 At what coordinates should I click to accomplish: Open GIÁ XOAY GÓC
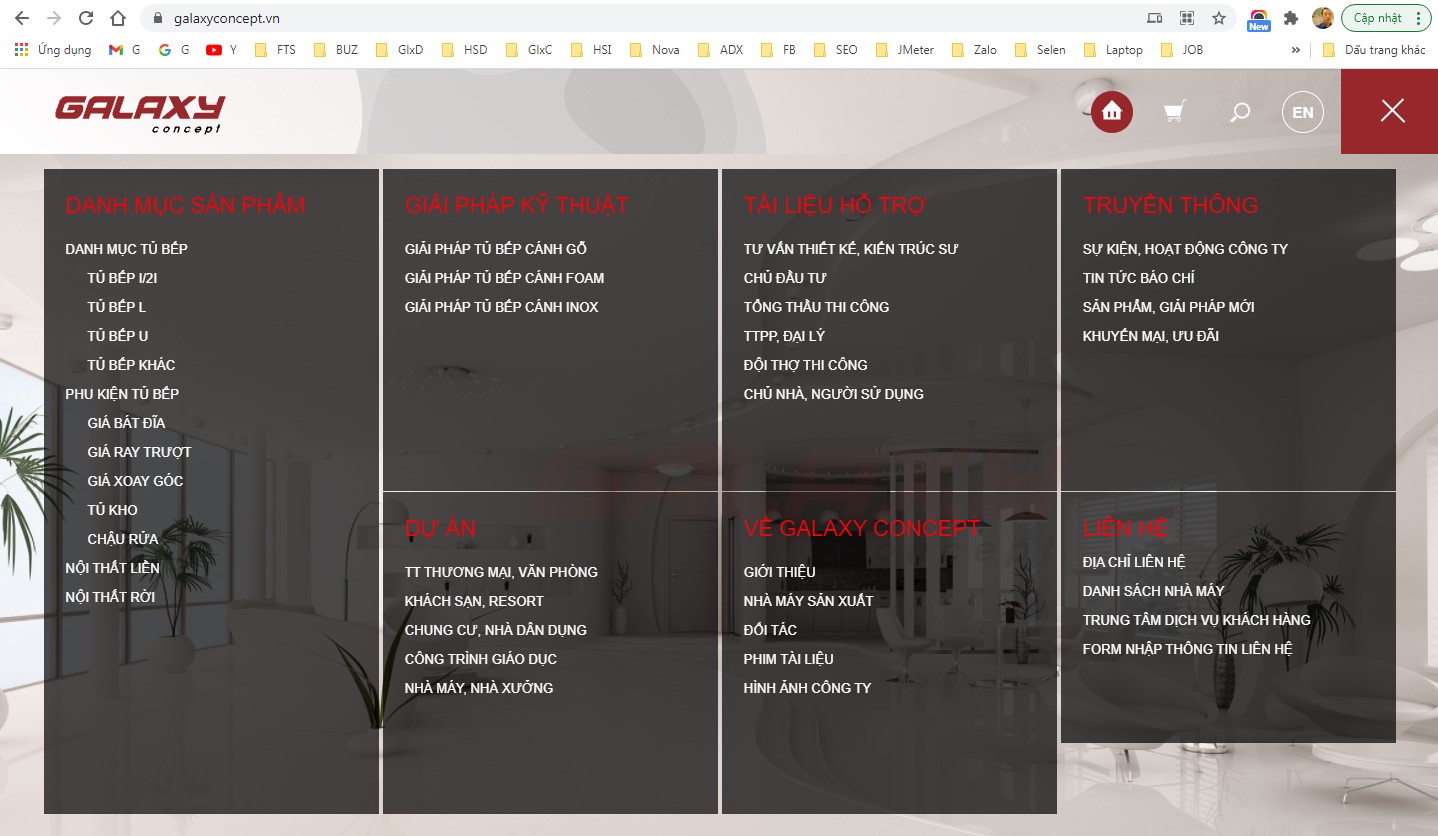pyautogui.click(x=135, y=481)
